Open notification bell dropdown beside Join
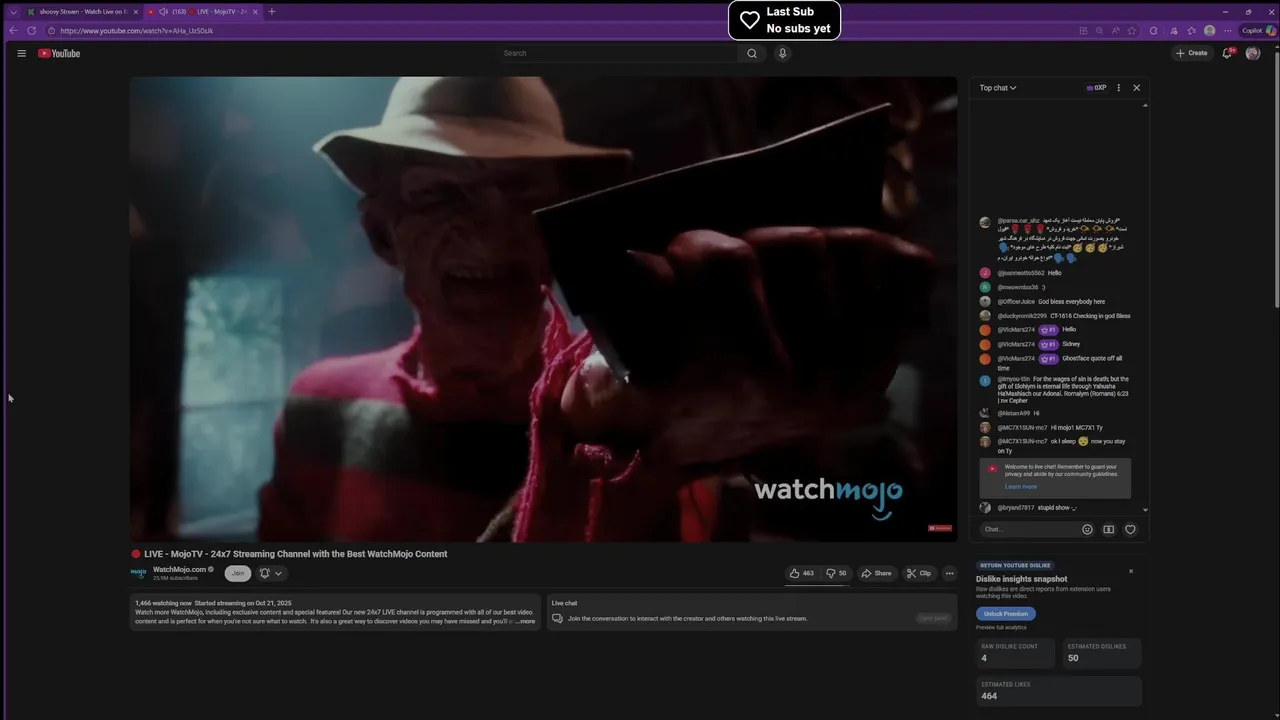 click(x=271, y=573)
